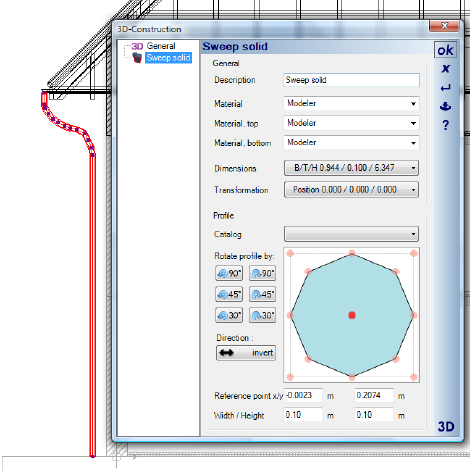The width and height of the screenshot is (470, 471).
Task: Open the Material, bottom dropdown
Action: point(351,143)
